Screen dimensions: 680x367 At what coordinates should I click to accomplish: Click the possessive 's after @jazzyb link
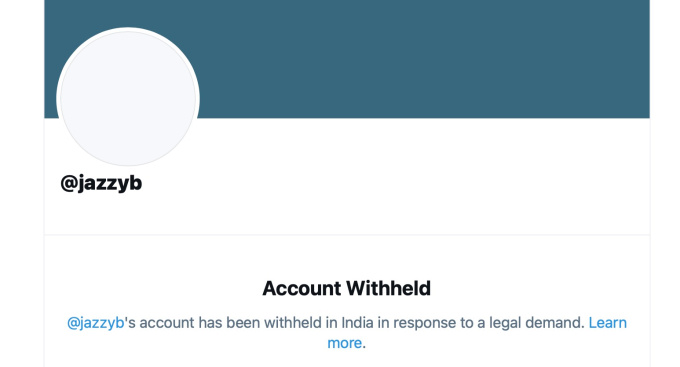click(130, 323)
